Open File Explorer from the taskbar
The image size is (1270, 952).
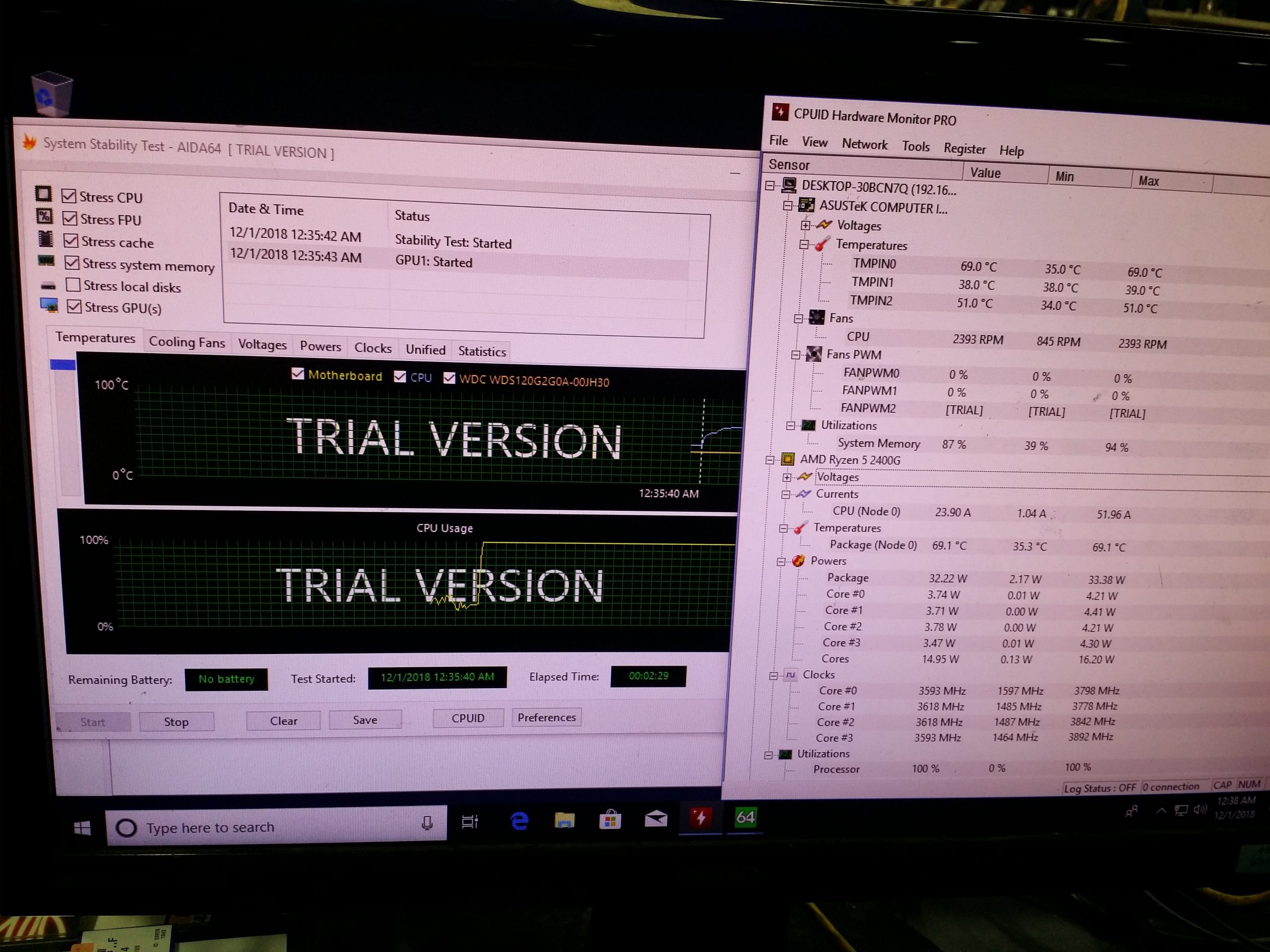coord(565,821)
